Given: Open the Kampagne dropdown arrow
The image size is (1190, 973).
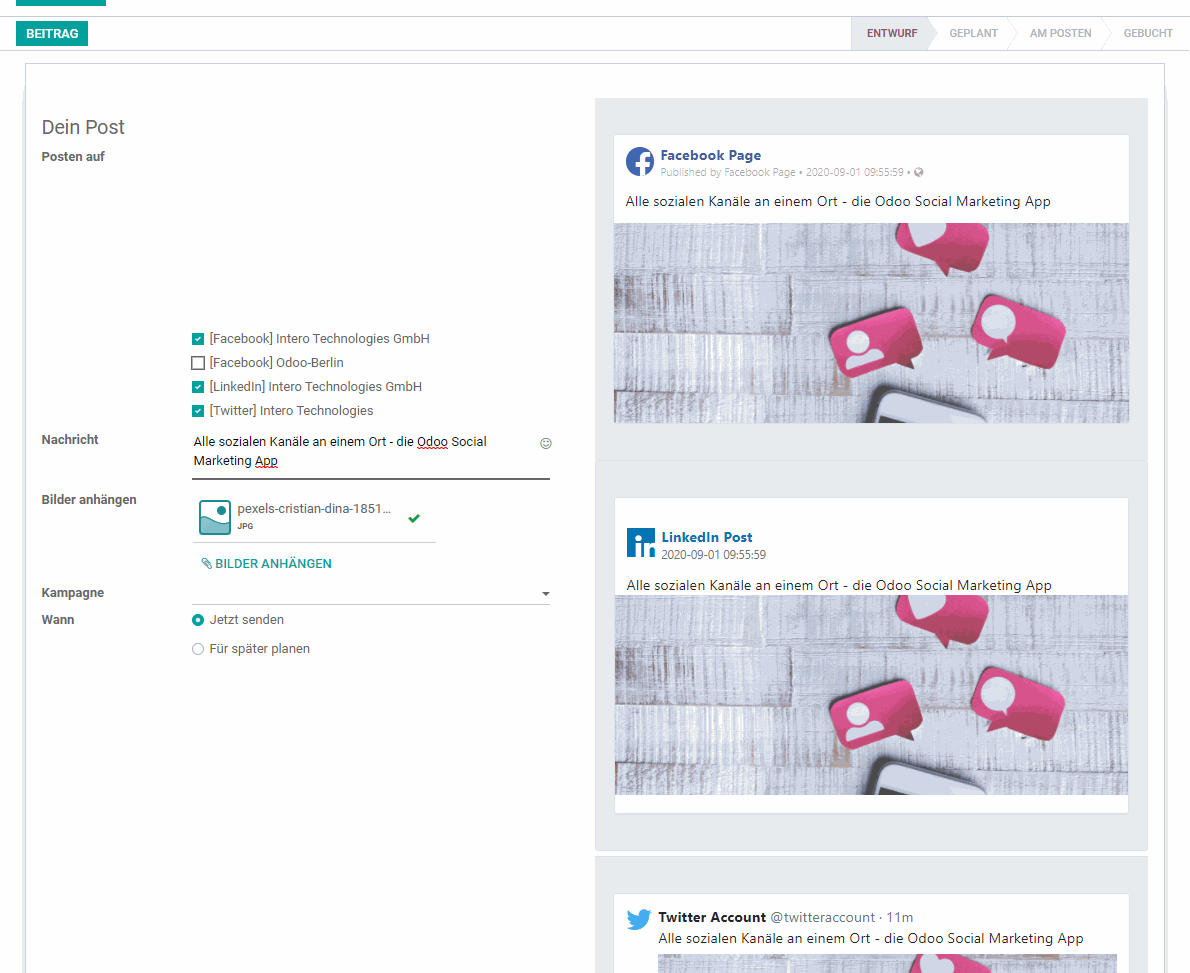Looking at the screenshot, I should (x=546, y=594).
